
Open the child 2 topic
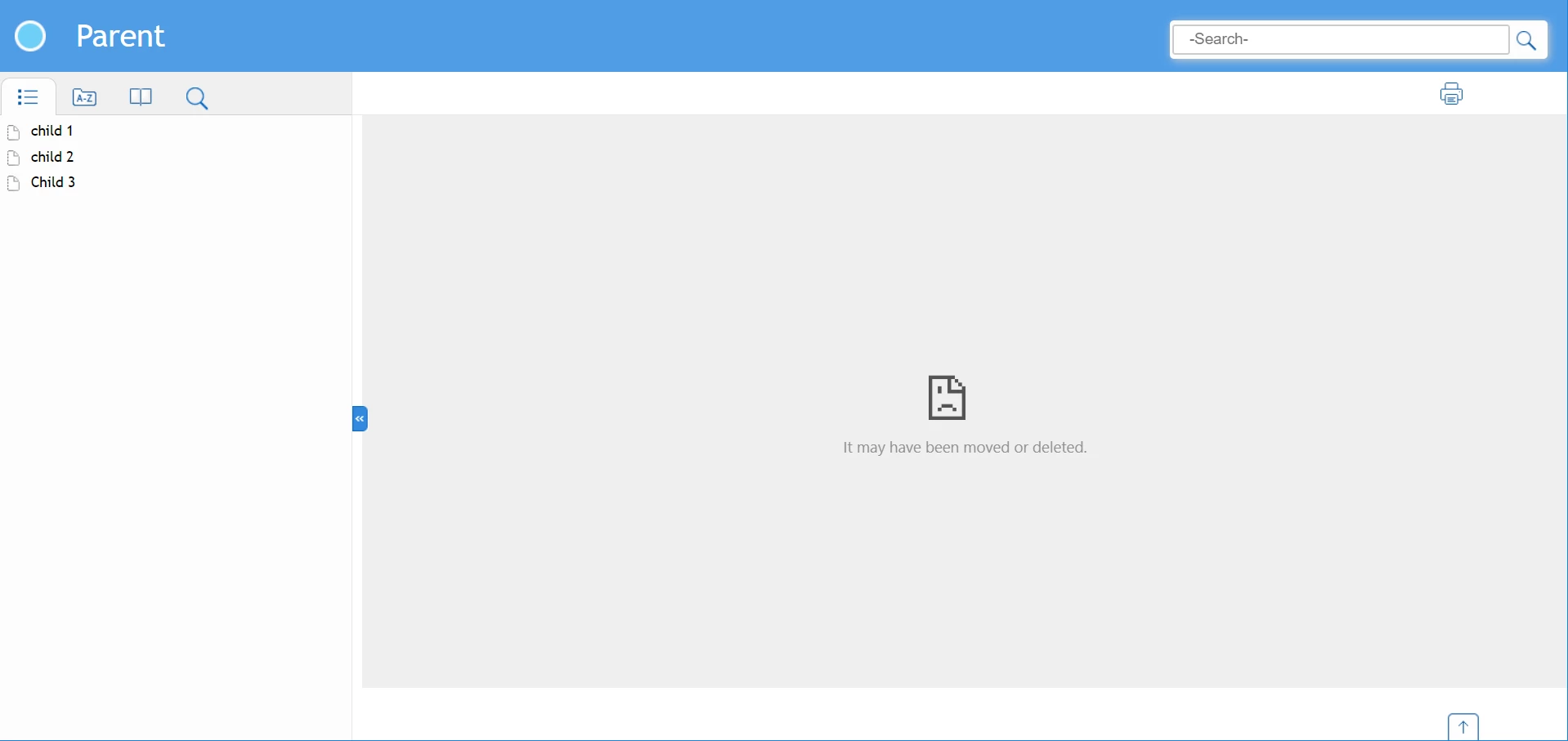52,157
